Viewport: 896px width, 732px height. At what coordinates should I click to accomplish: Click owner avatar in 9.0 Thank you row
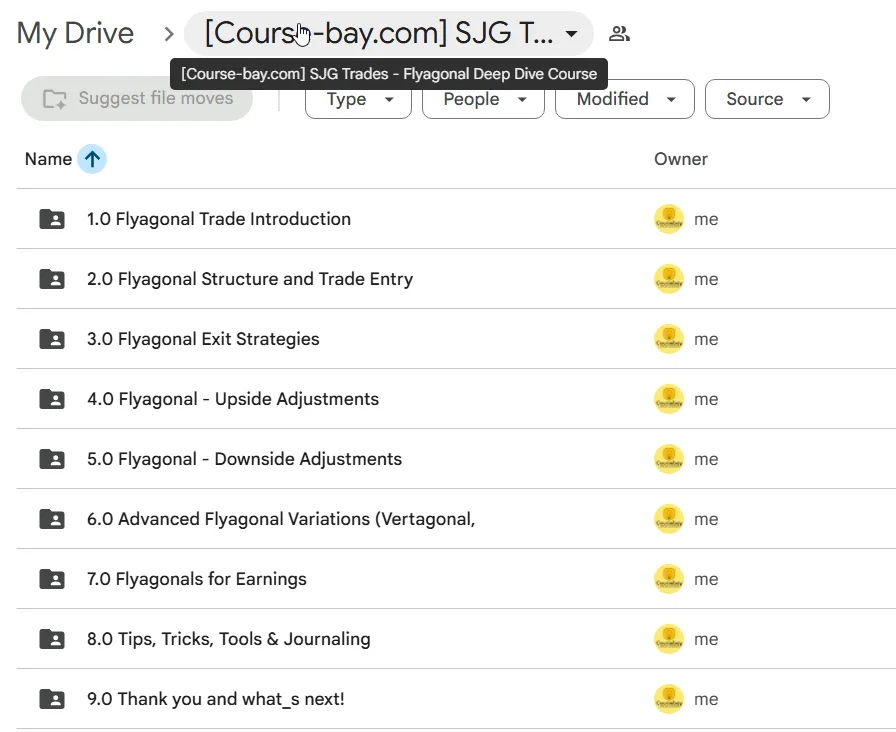pyautogui.click(x=669, y=699)
